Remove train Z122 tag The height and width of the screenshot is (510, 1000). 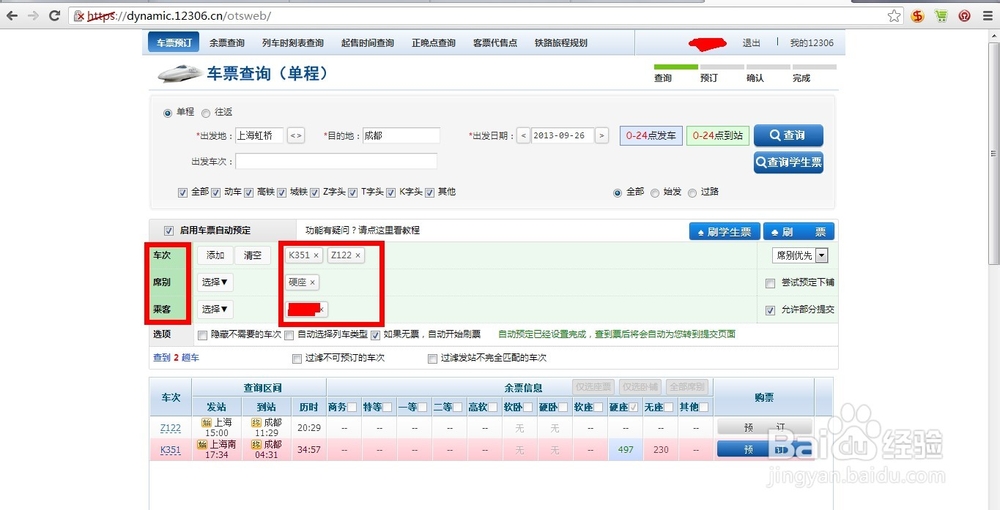[x=358, y=256]
